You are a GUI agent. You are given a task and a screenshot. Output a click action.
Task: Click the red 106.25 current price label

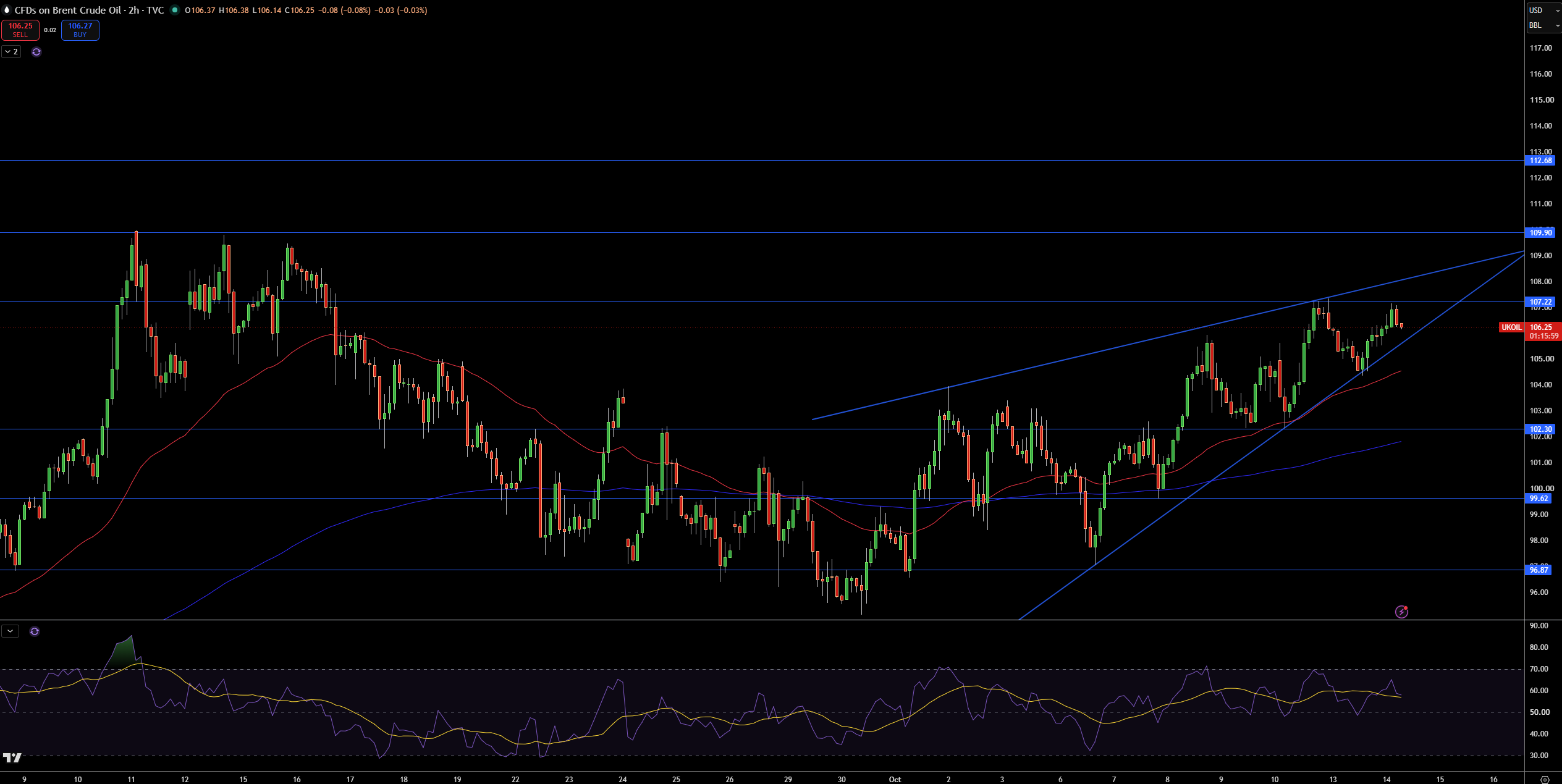[x=1543, y=327]
